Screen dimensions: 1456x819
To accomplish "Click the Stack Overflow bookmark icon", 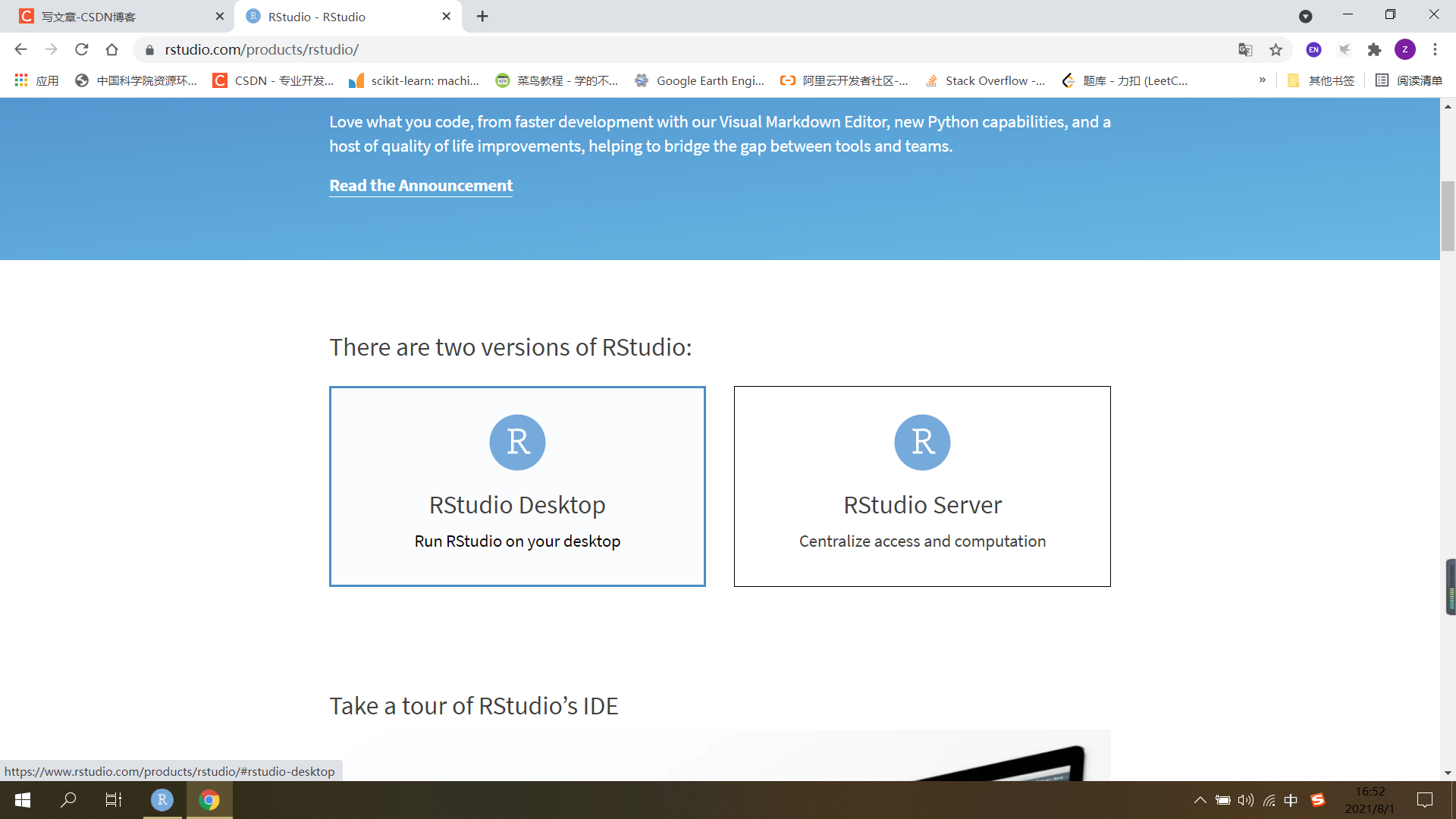I will tap(932, 80).
